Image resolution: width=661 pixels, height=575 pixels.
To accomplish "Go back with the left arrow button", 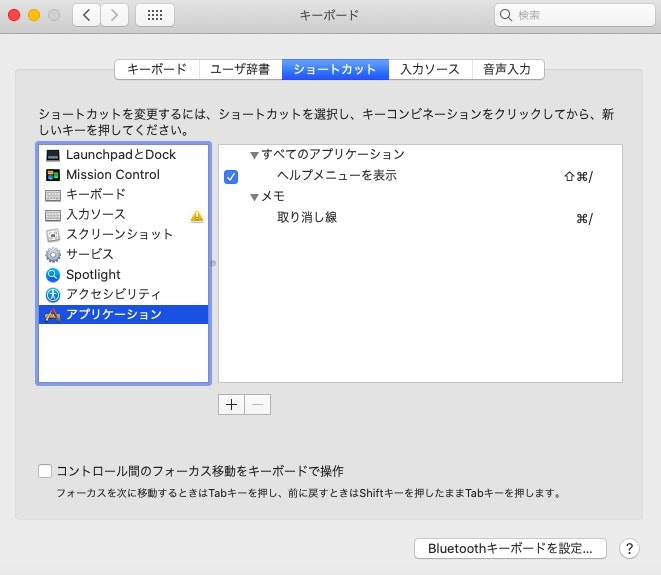I will tap(86, 15).
